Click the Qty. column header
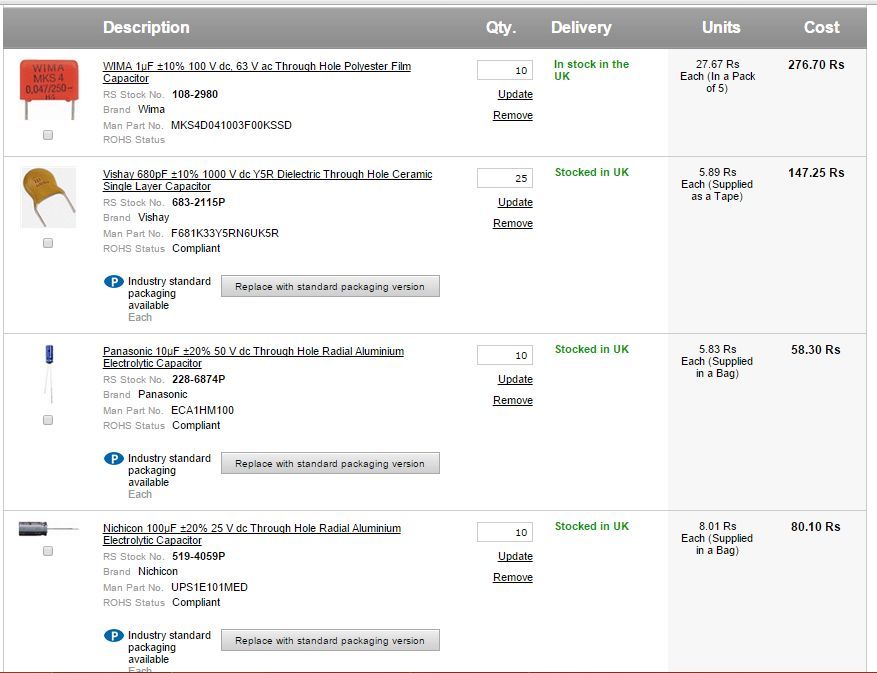The width and height of the screenshot is (877, 673). tap(501, 27)
